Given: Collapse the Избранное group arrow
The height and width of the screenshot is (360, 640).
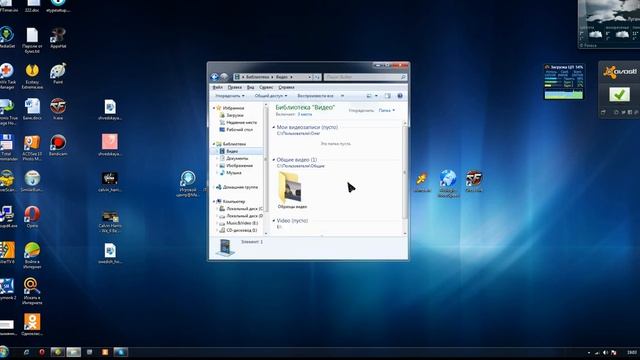Looking at the screenshot, I should [x=214, y=108].
